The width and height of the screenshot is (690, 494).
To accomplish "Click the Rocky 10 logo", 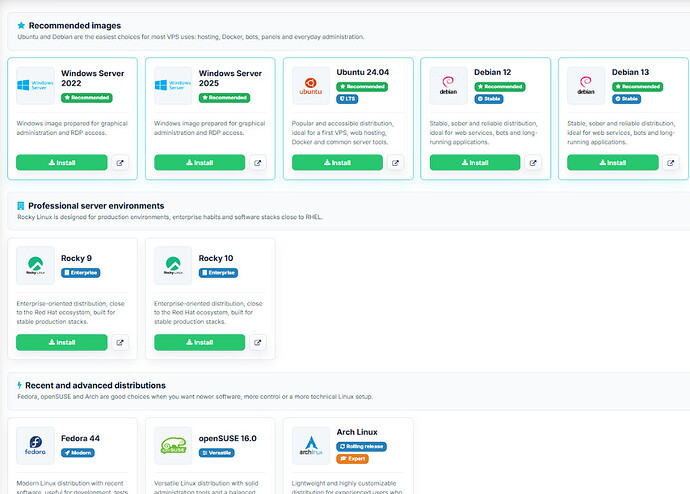I will [x=173, y=265].
